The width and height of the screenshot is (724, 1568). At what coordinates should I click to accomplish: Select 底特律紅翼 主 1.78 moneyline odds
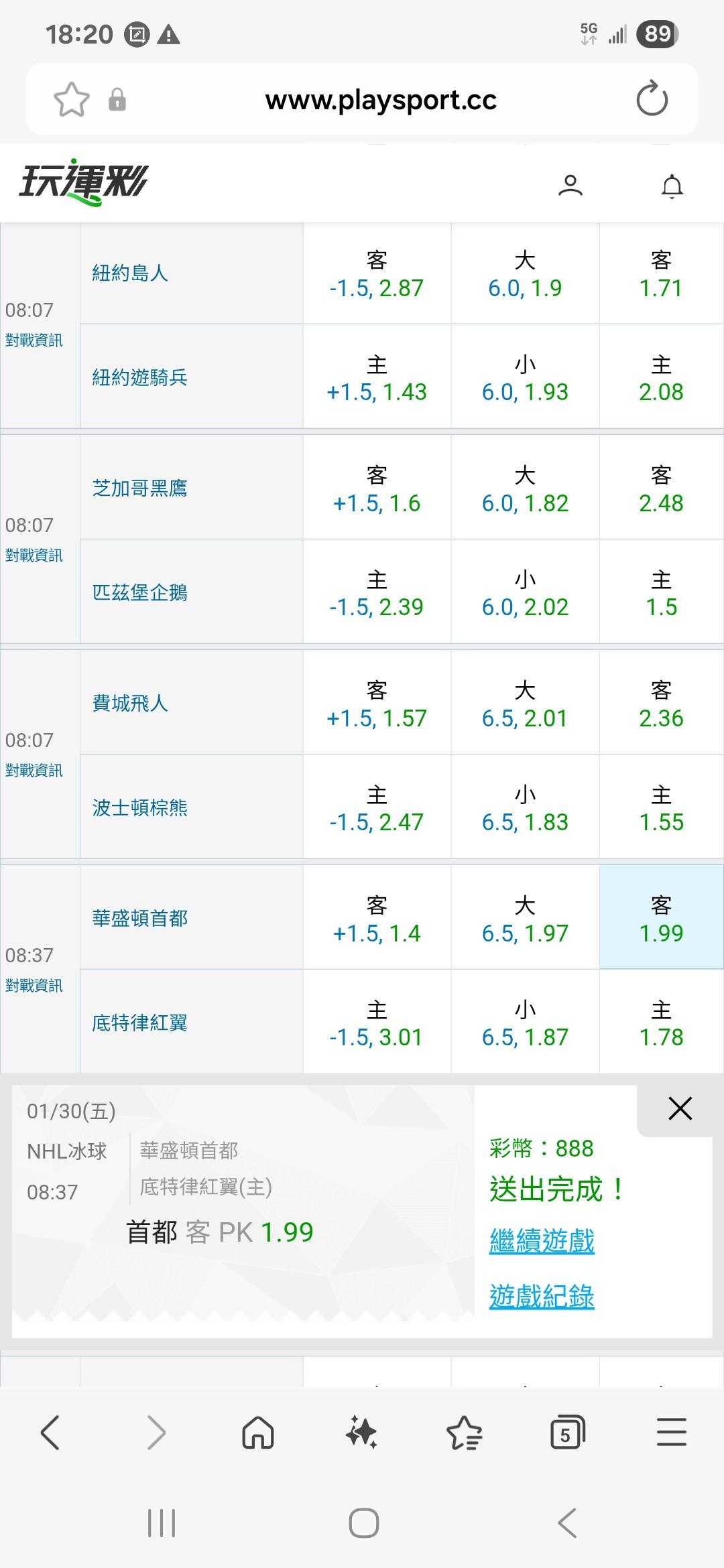pos(661,1023)
